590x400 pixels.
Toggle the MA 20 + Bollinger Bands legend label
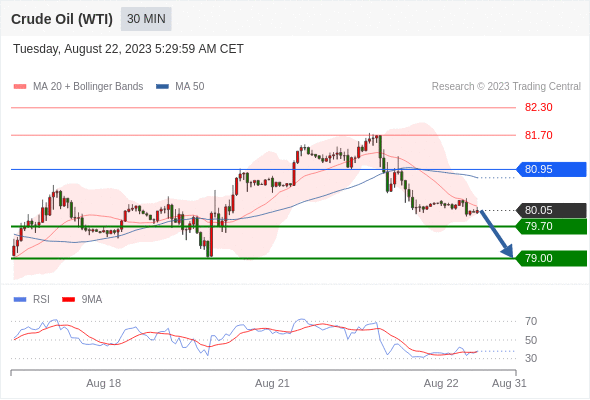click(x=88, y=87)
